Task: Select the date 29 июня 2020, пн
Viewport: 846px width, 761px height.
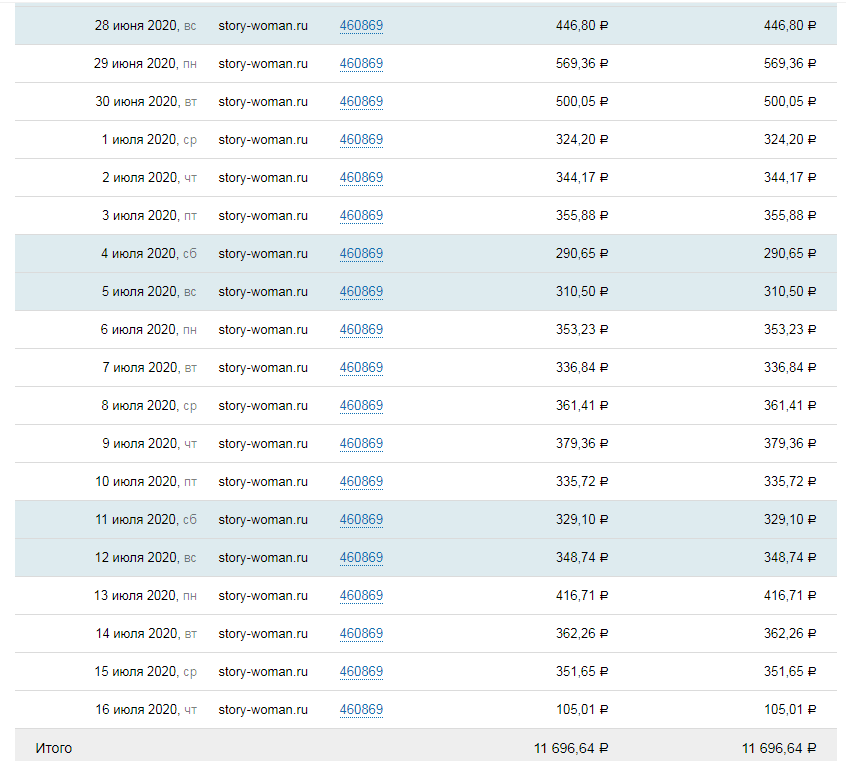Action: pyautogui.click(x=145, y=64)
